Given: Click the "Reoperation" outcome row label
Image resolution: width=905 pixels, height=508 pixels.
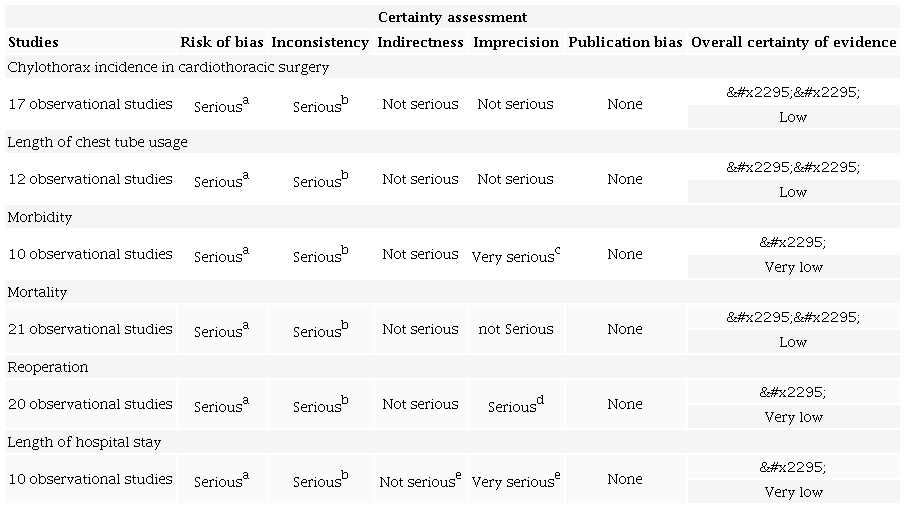Looking at the screenshot, I should 48,367.
